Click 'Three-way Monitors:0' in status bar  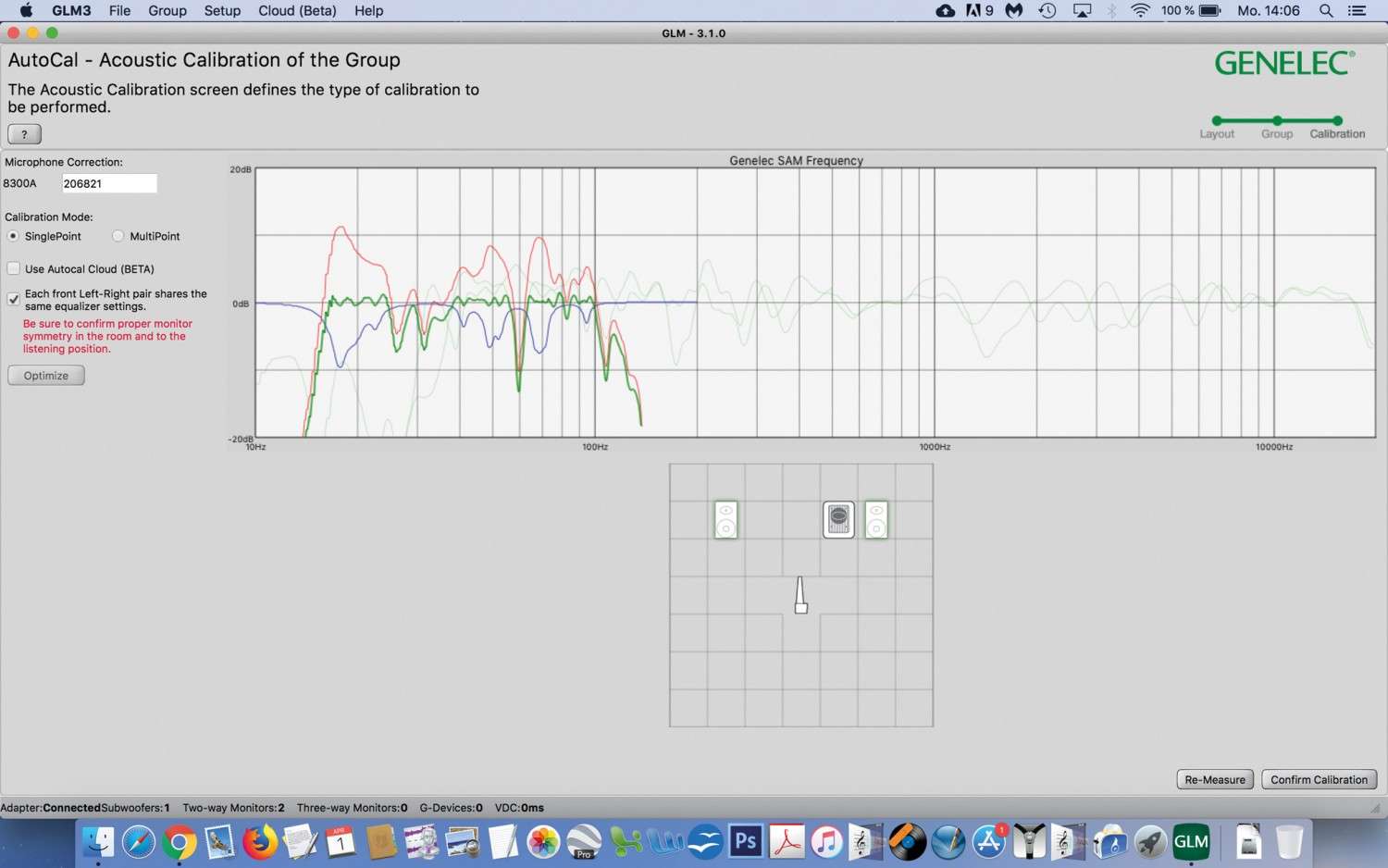[352, 808]
